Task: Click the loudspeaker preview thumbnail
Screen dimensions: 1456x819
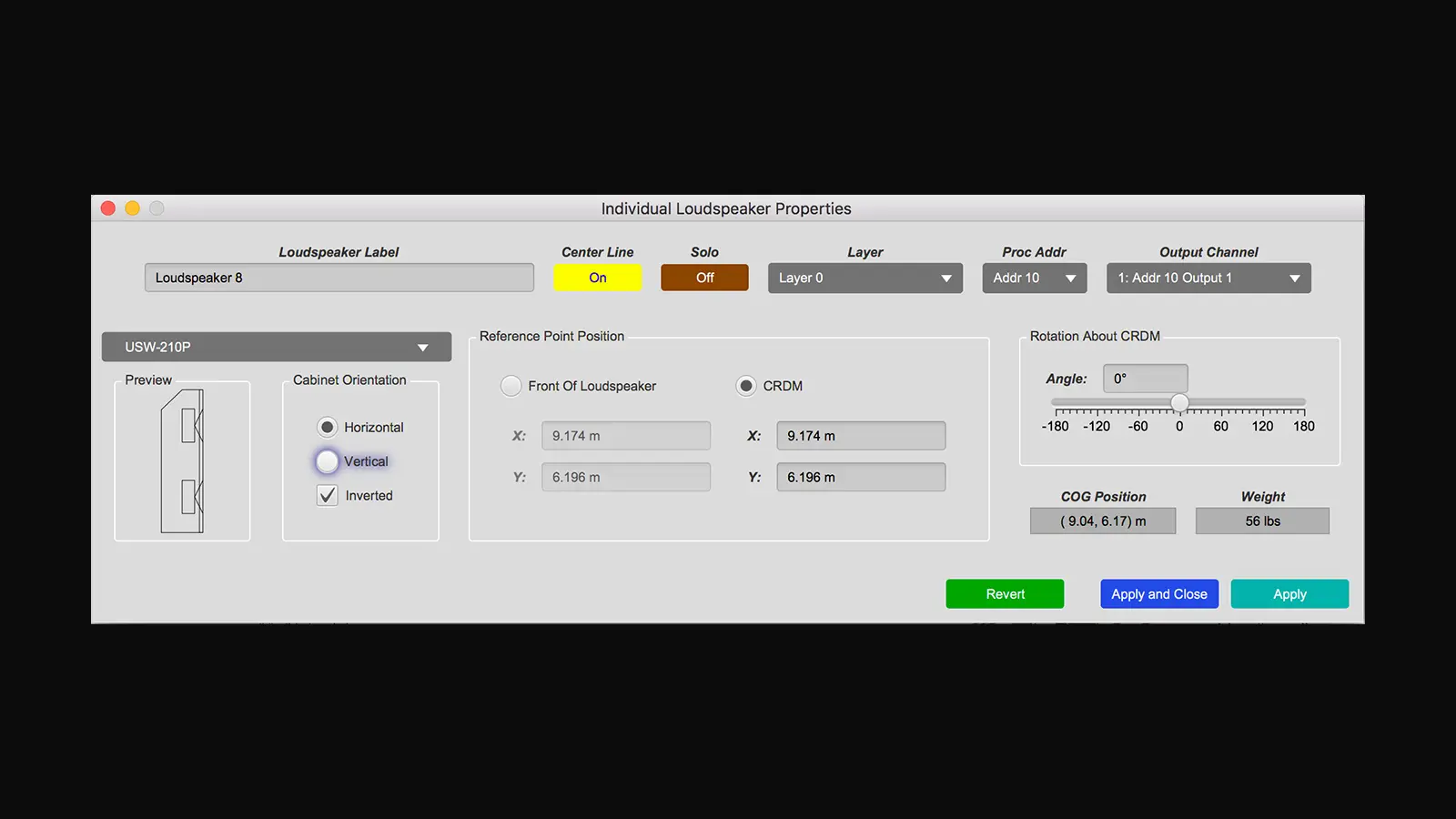Action: click(x=181, y=461)
